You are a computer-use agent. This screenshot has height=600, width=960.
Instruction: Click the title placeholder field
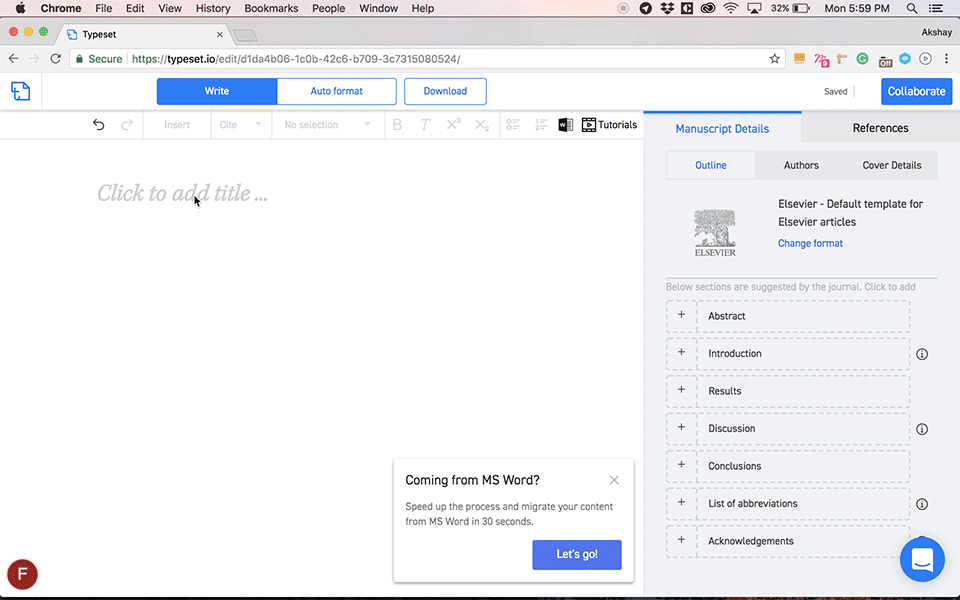pos(182,193)
